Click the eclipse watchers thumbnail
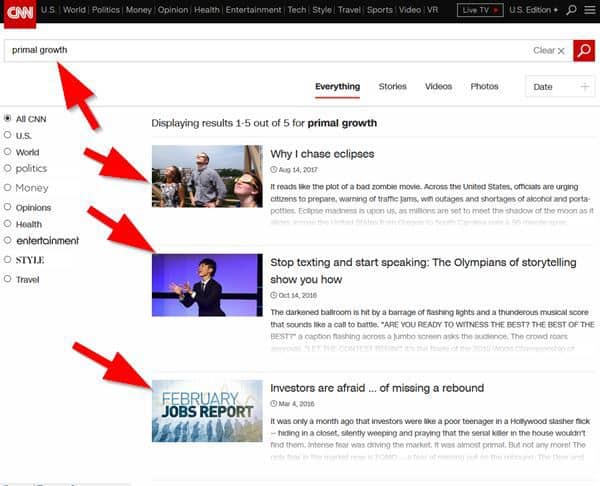Screen dimensions: 600x486 (207, 176)
